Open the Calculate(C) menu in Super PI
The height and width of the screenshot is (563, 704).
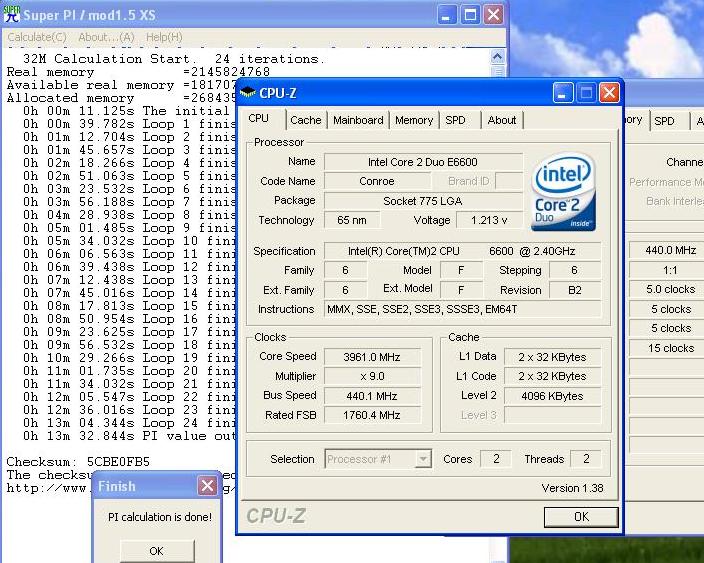coord(37,37)
